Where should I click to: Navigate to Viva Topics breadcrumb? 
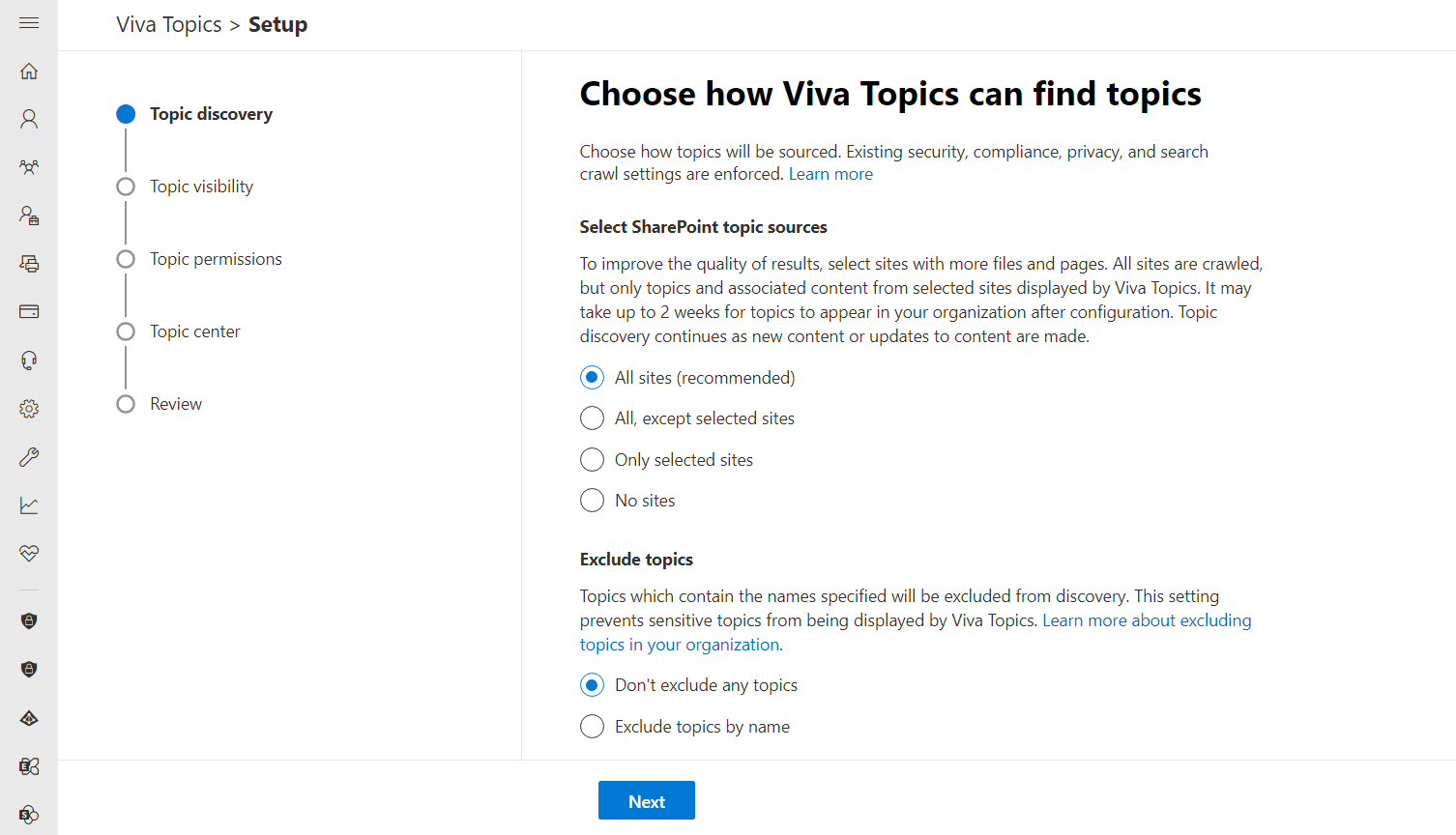click(169, 25)
